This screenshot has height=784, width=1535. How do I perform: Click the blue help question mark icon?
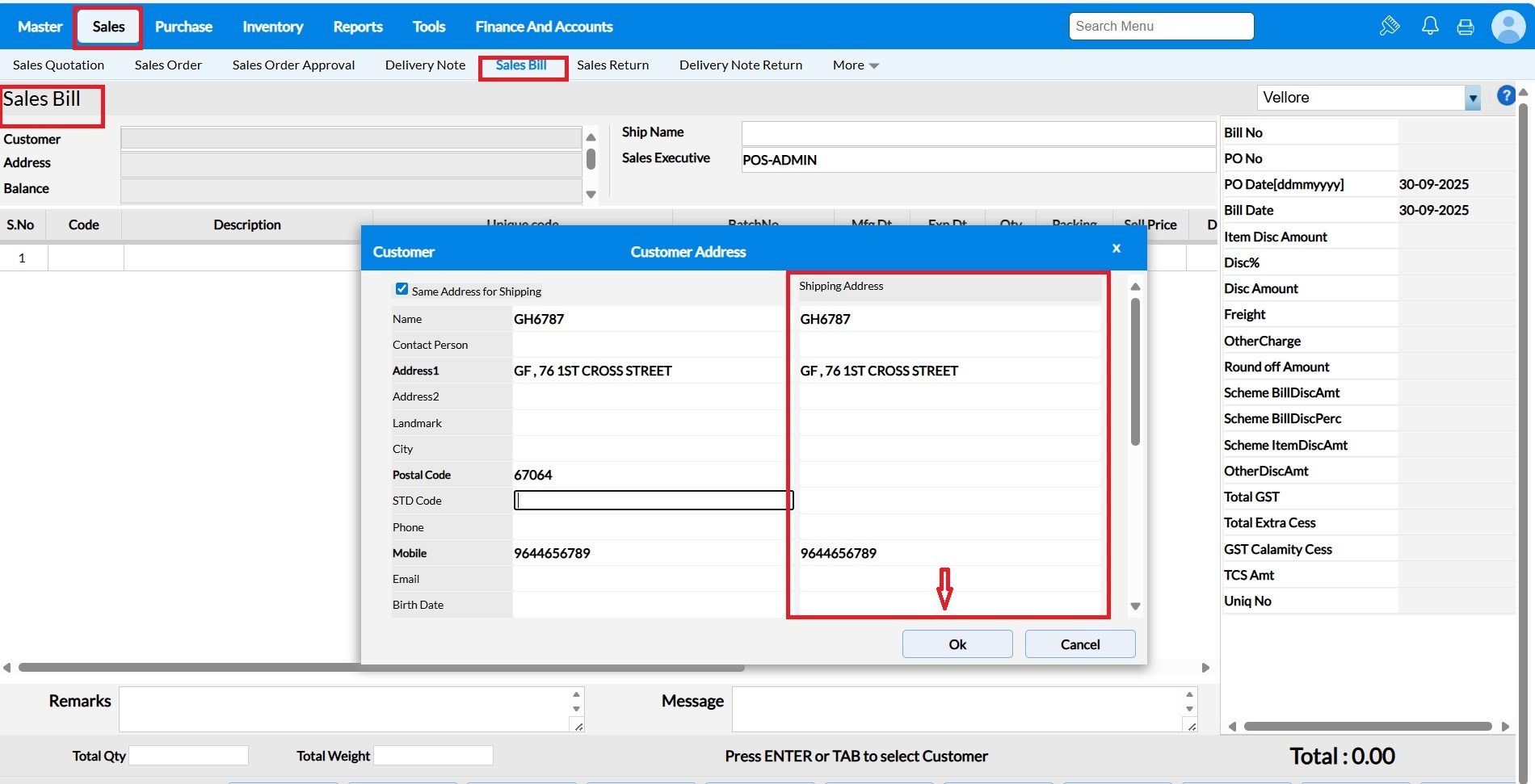1505,96
